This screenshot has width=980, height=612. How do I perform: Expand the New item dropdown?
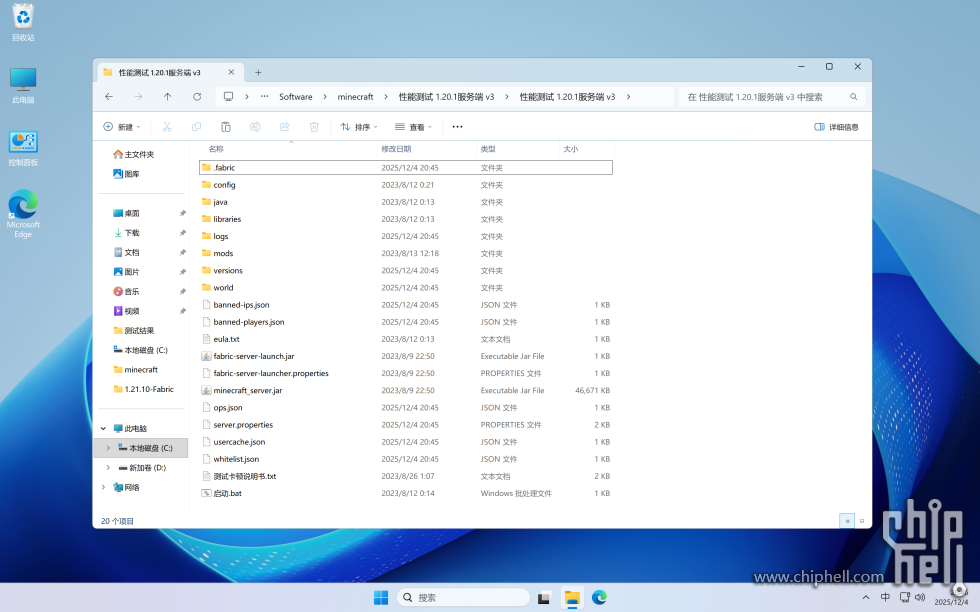[x=122, y=127]
